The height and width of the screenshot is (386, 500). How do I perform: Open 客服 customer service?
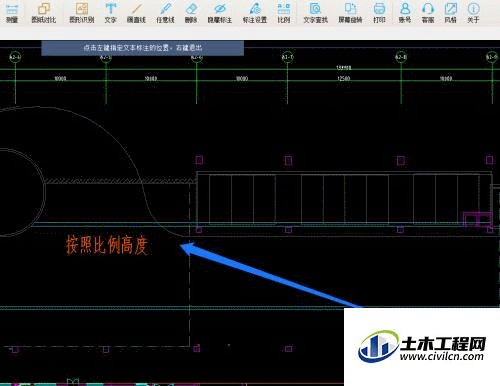[x=428, y=13]
